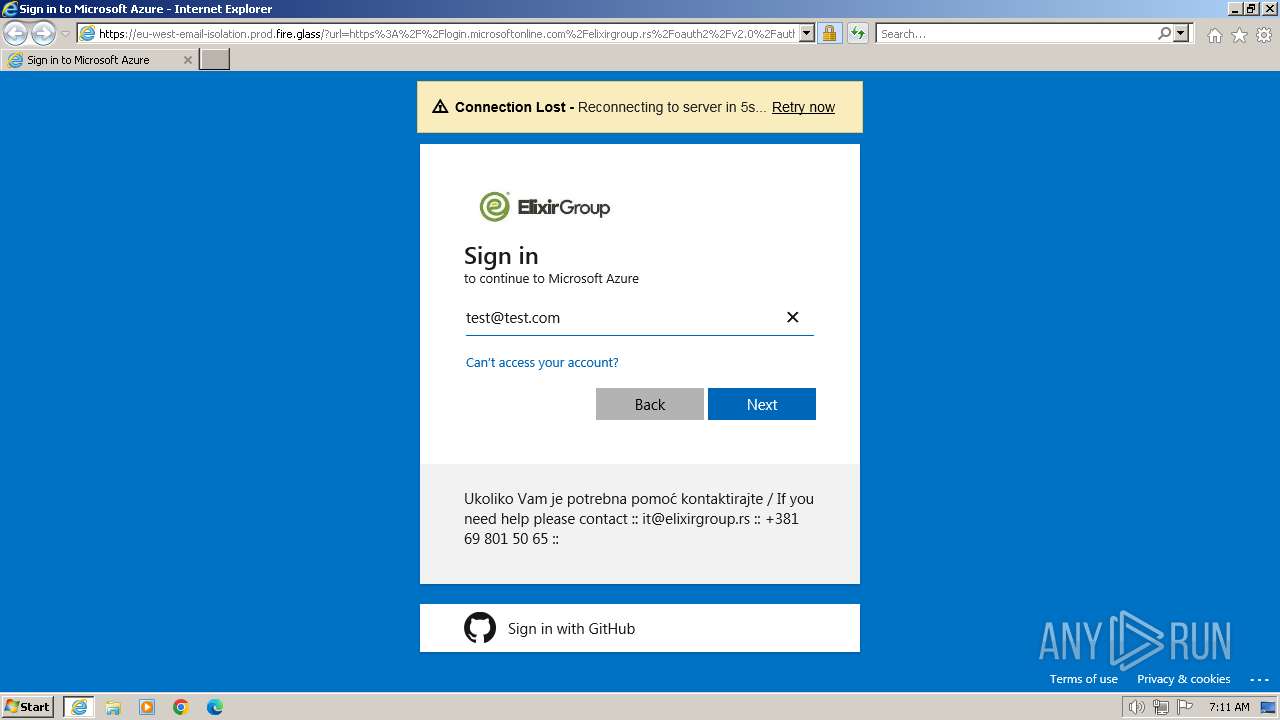
Task: Open a new blank tab
Action: tap(215, 60)
